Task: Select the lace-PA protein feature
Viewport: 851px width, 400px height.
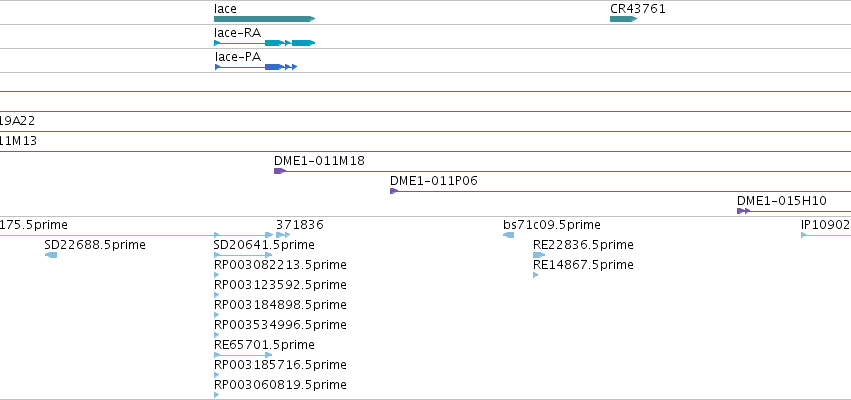Action: point(256,67)
